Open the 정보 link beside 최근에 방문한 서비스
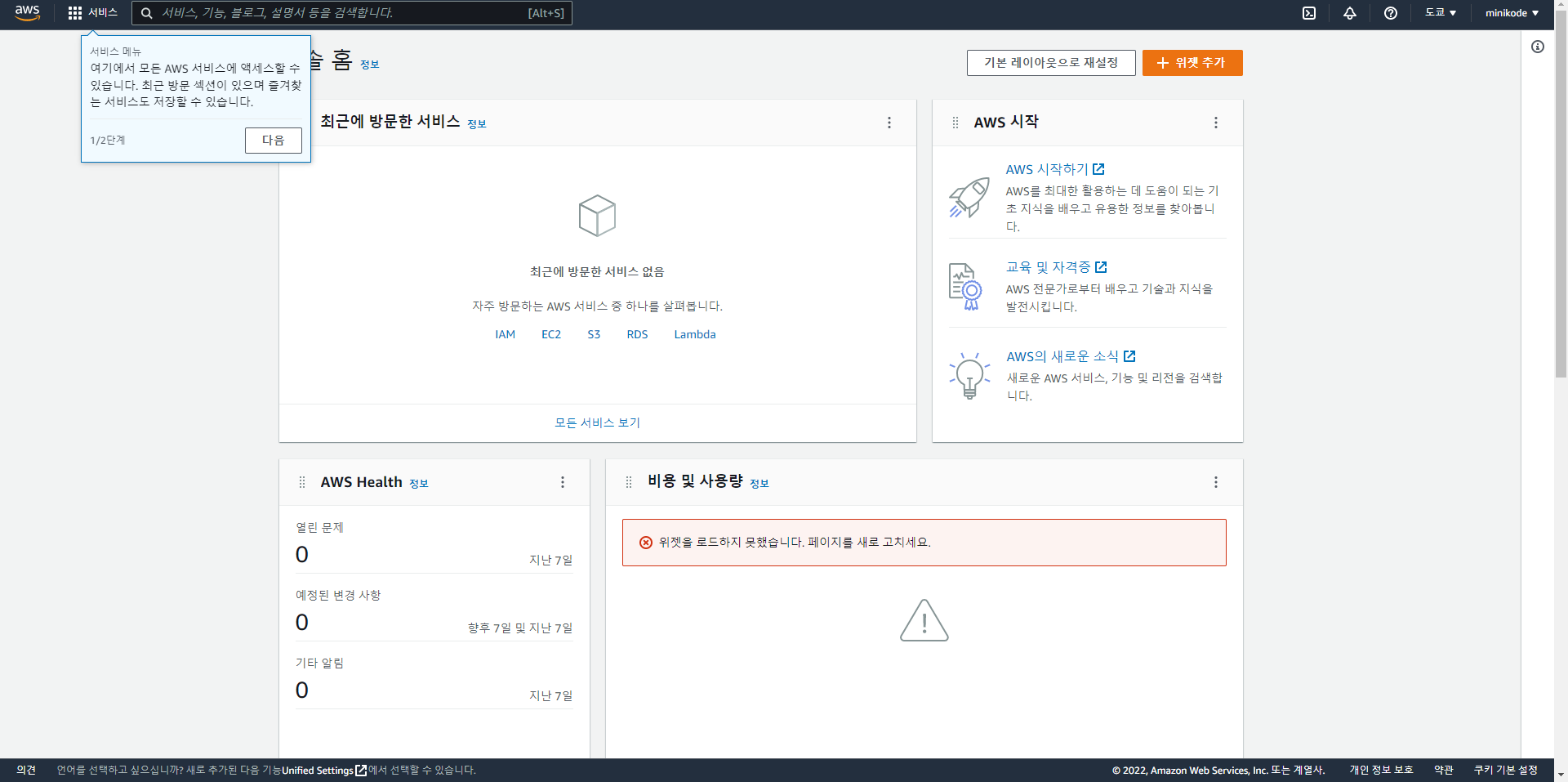 pyautogui.click(x=477, y=124)
